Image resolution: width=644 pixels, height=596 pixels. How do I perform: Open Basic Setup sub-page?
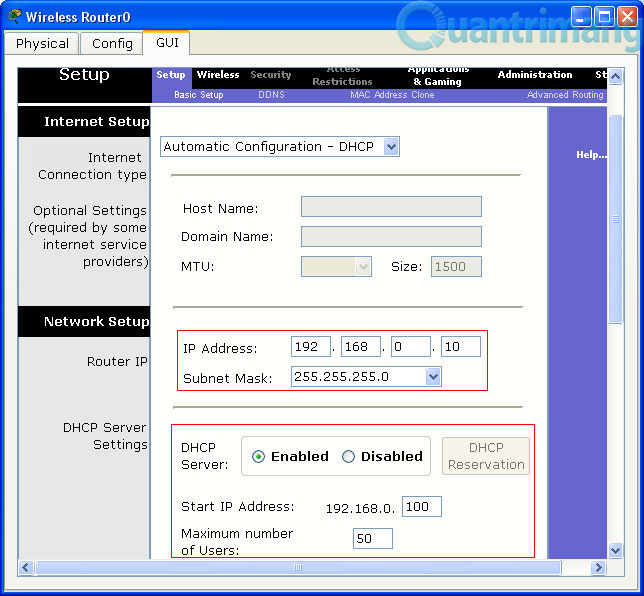coord(198,95)
